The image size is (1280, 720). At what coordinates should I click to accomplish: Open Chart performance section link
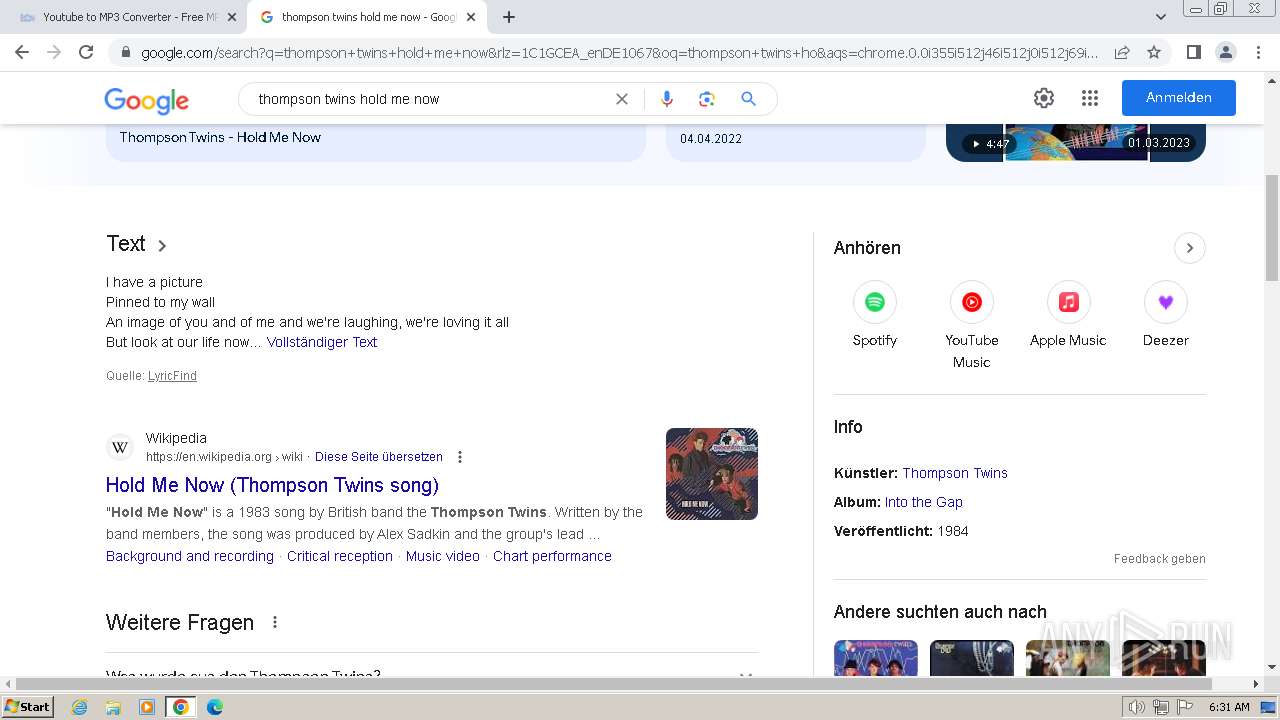(x=552, y=556)
